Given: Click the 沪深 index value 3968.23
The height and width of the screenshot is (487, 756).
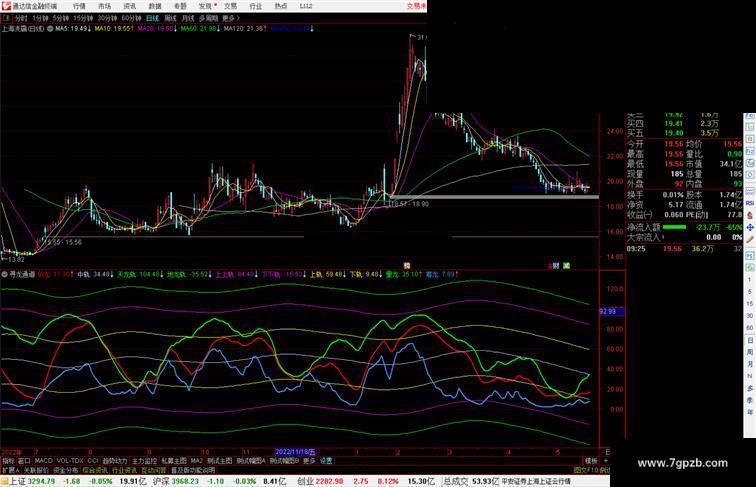Looking at the screenshot, I should click(185, 481).
